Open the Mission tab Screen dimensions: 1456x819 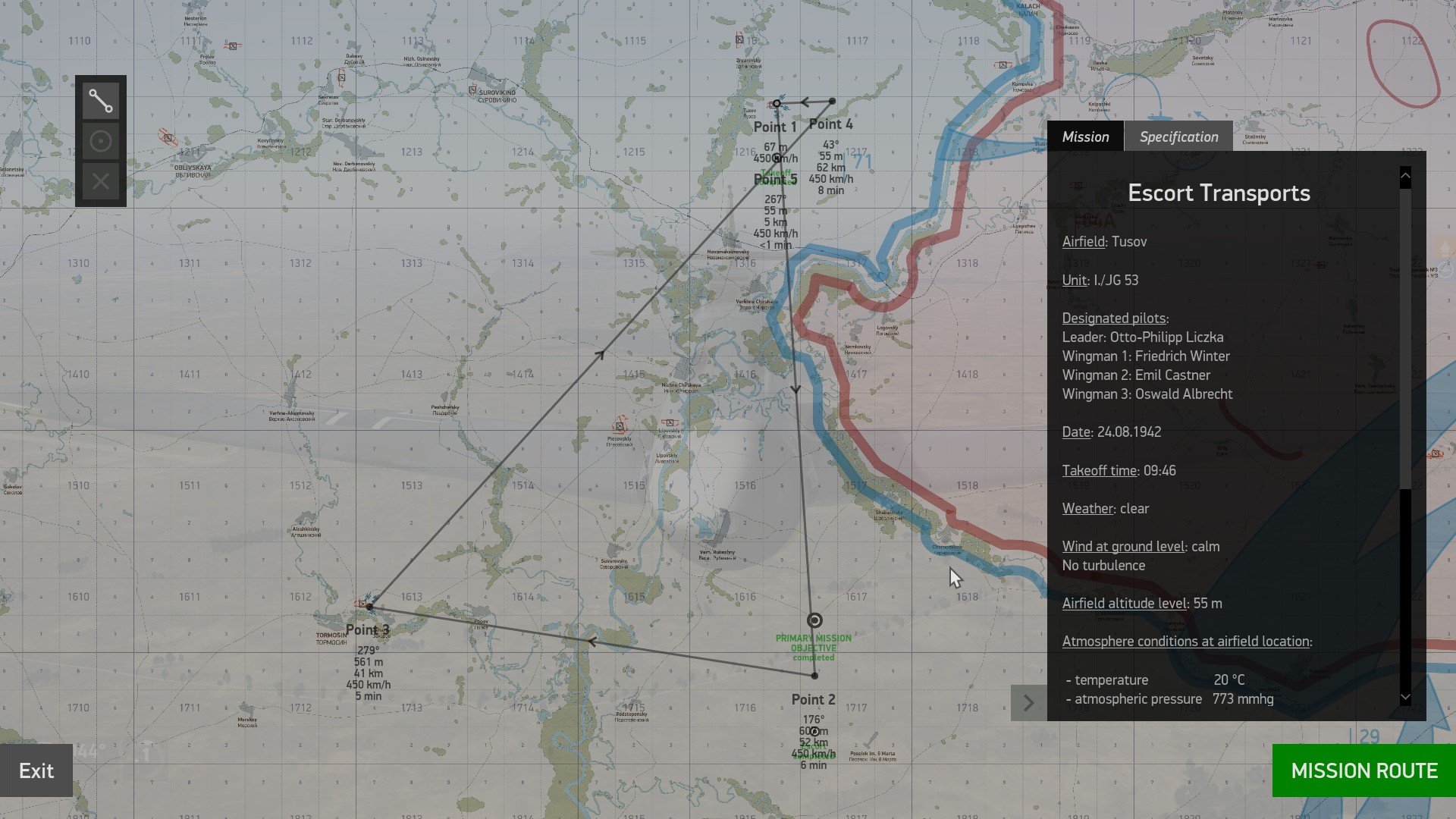pyautogui.click(x=1085, y=136)
